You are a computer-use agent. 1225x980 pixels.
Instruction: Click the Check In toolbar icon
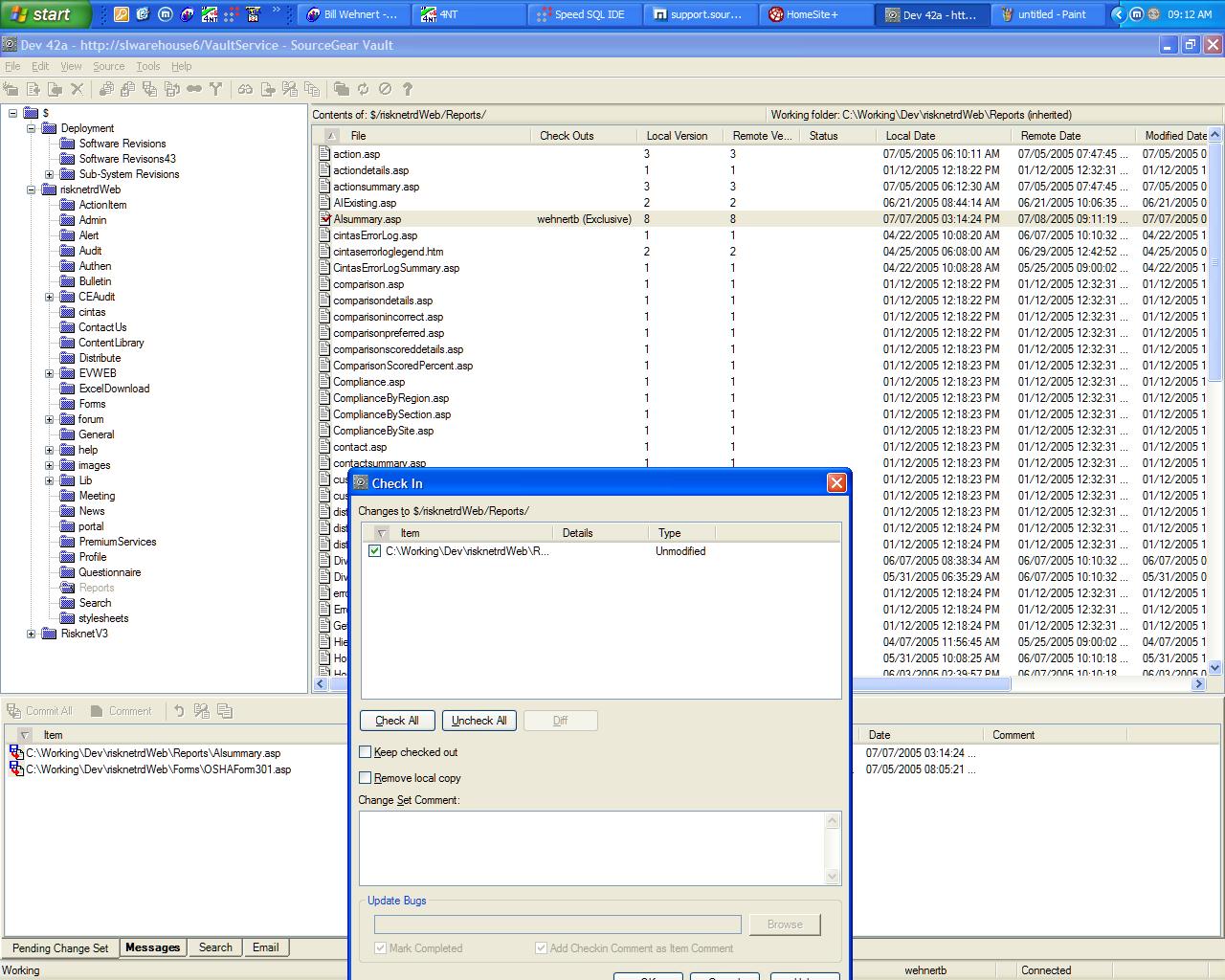click(x=150, y=89)
